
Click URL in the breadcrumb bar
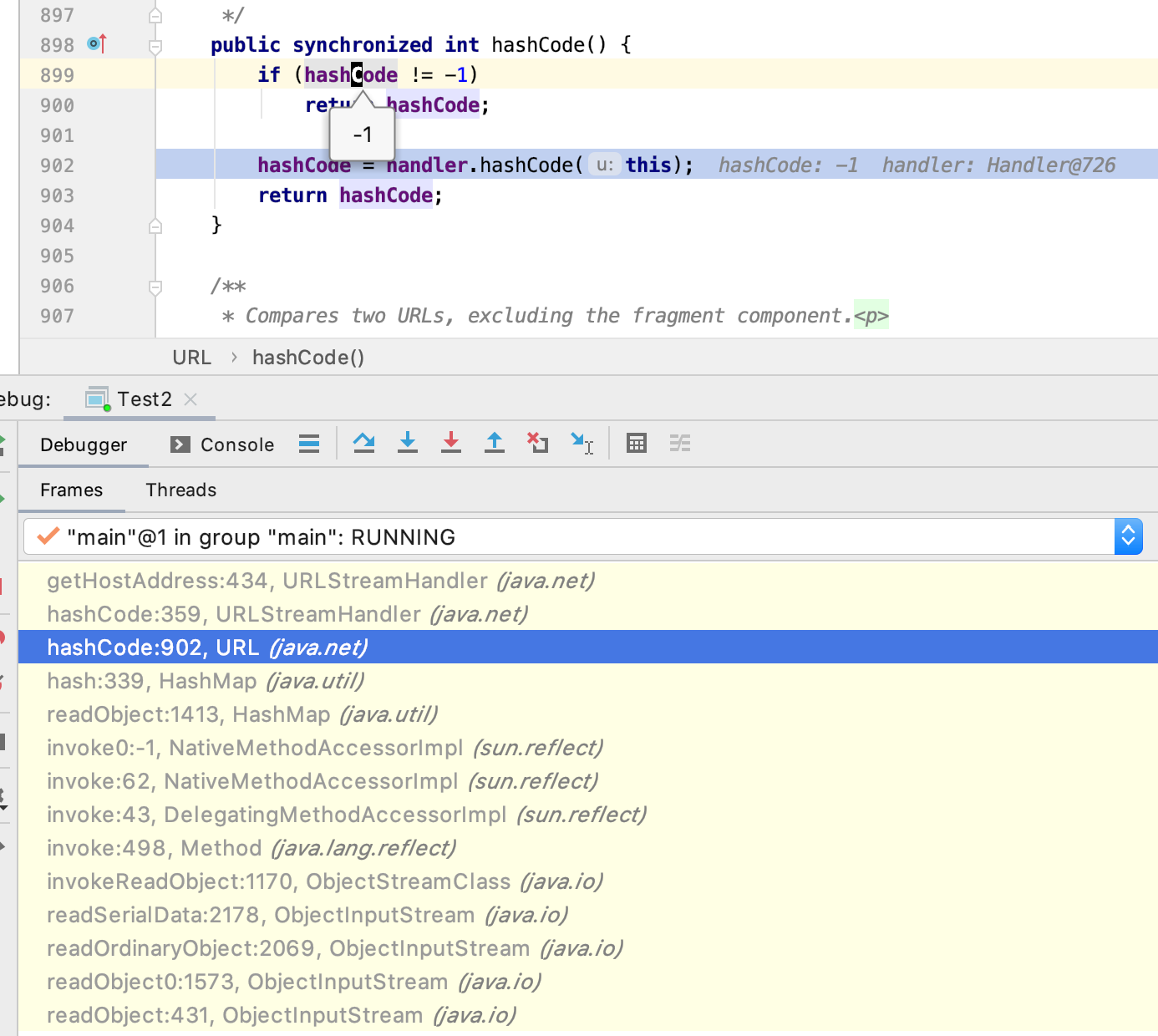(191, 358)
